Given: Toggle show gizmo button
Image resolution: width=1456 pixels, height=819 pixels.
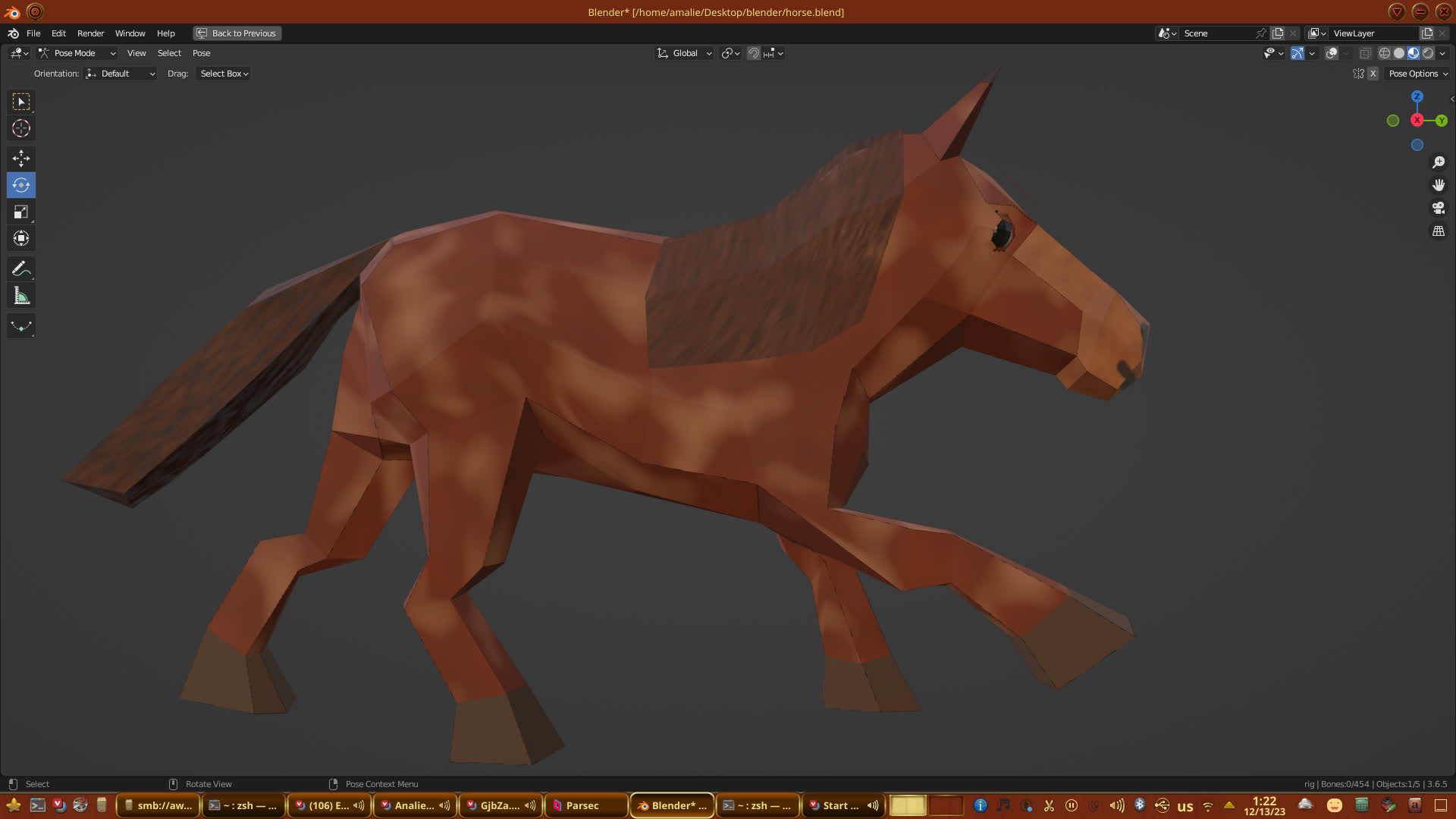Looking at the screenshot, I should pos(1298,53).
